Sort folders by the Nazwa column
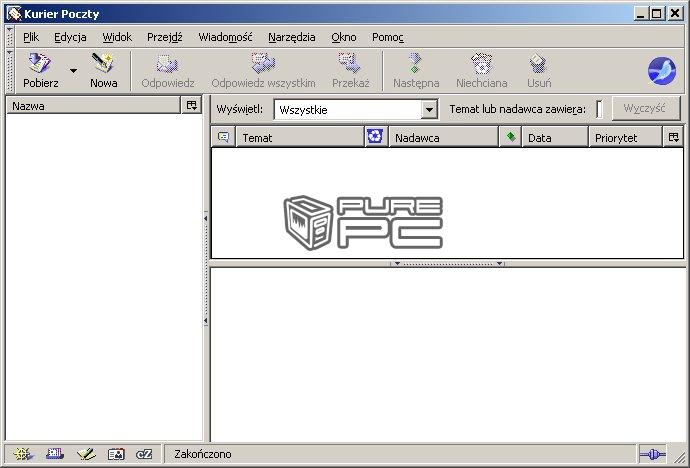The image size is (690, 468). pos(93,106)
